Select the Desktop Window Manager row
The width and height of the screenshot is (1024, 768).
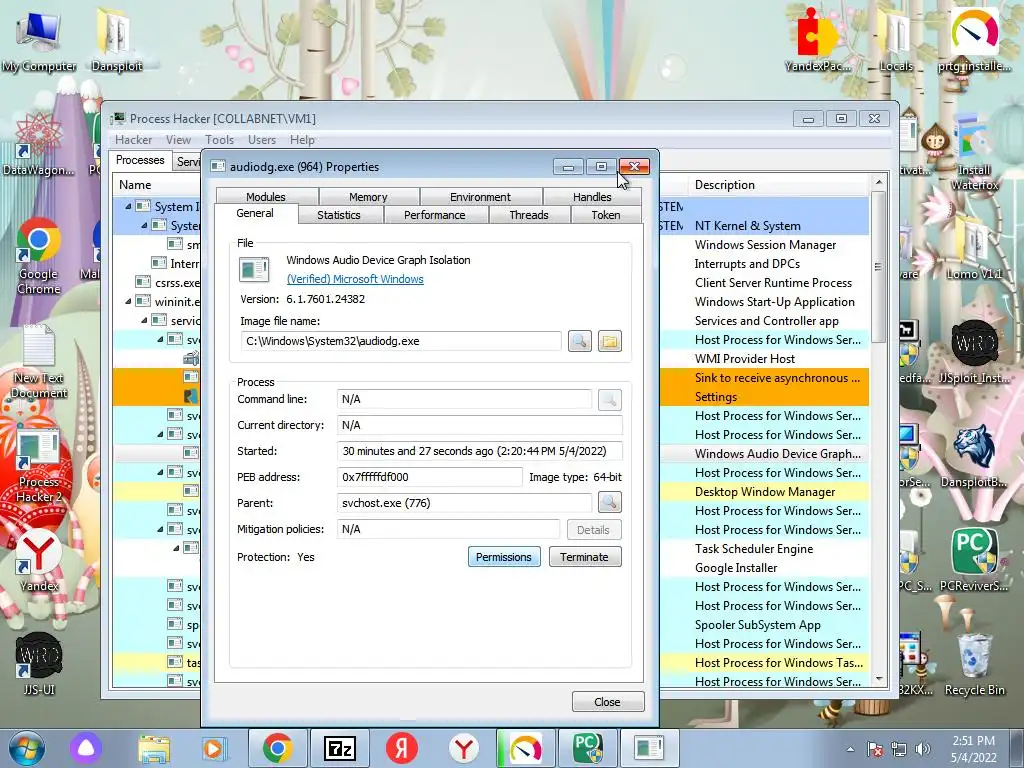(x=765, y=492)
